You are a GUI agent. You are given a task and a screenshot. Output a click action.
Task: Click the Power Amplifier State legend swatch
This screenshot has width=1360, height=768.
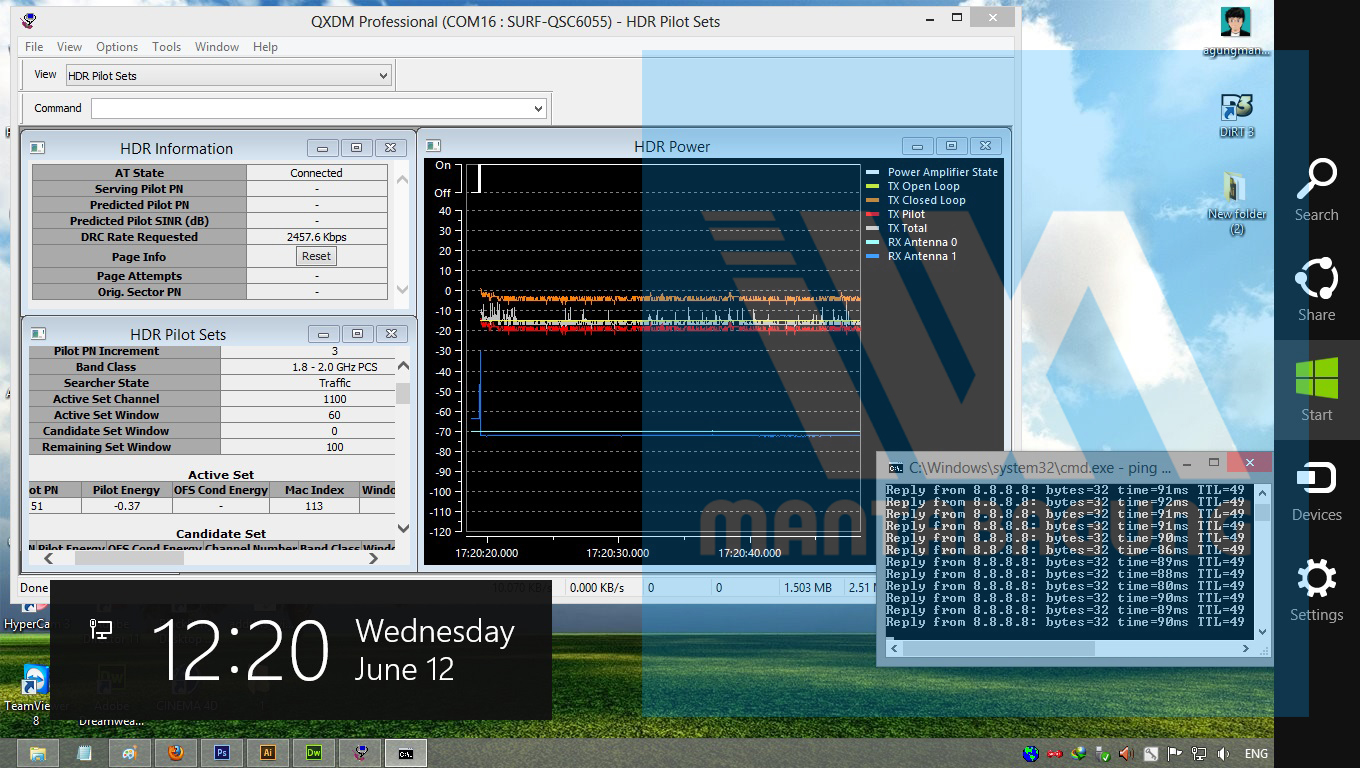coord(872,172)
